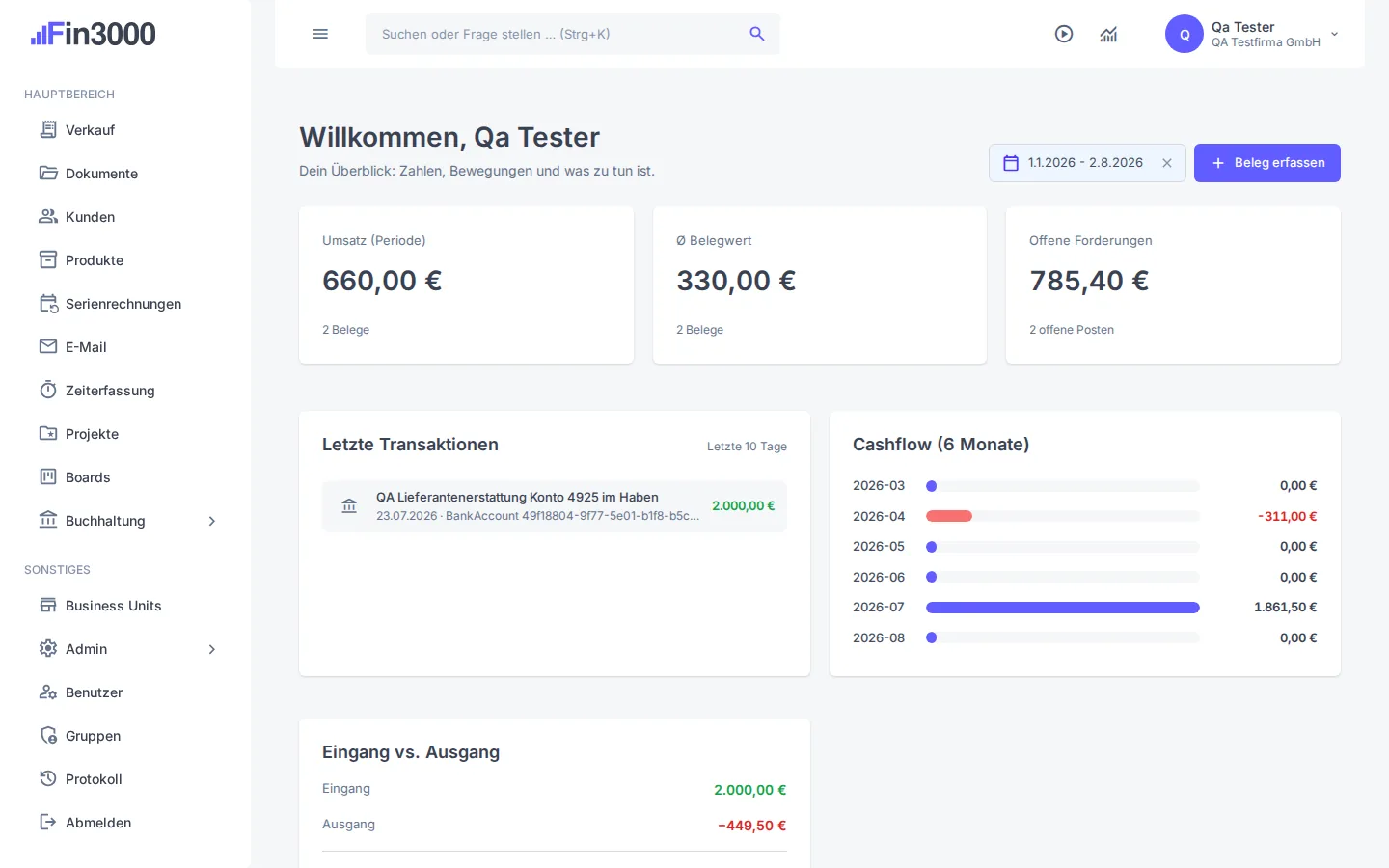Click the calendar icon in date range
The width and height of the screenshot is (1389, 868).
pyautogui.click(x=1011, y=163)
